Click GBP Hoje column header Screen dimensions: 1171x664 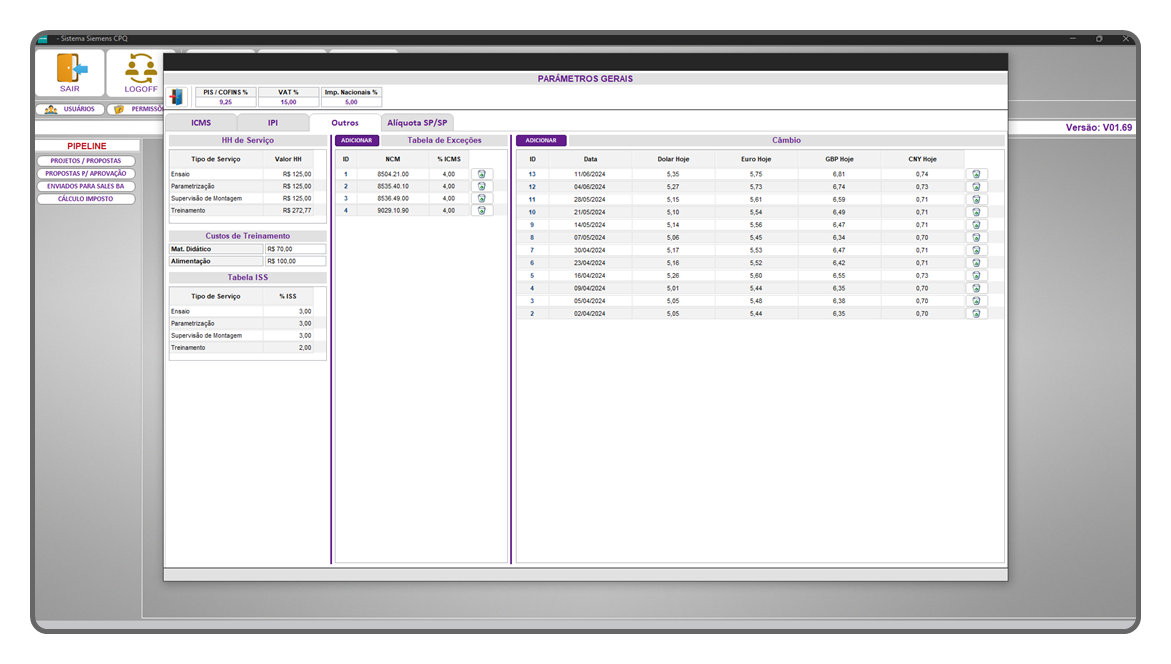tap(839, 159)
